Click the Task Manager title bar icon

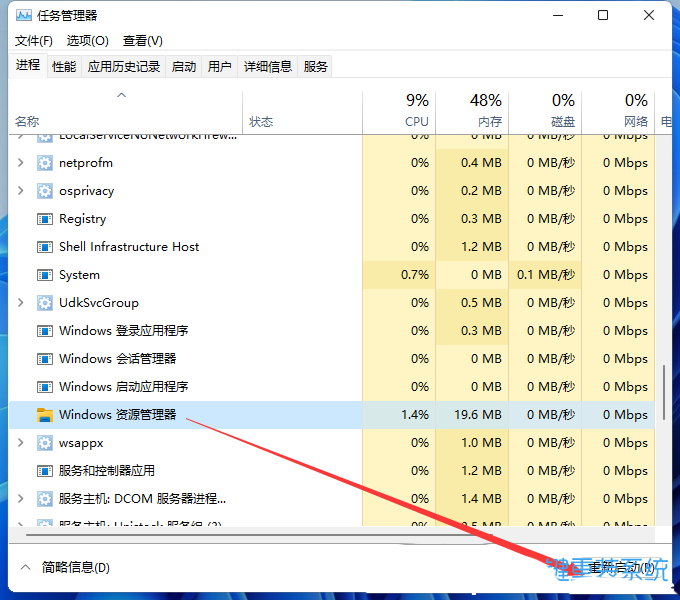(23, 16)
